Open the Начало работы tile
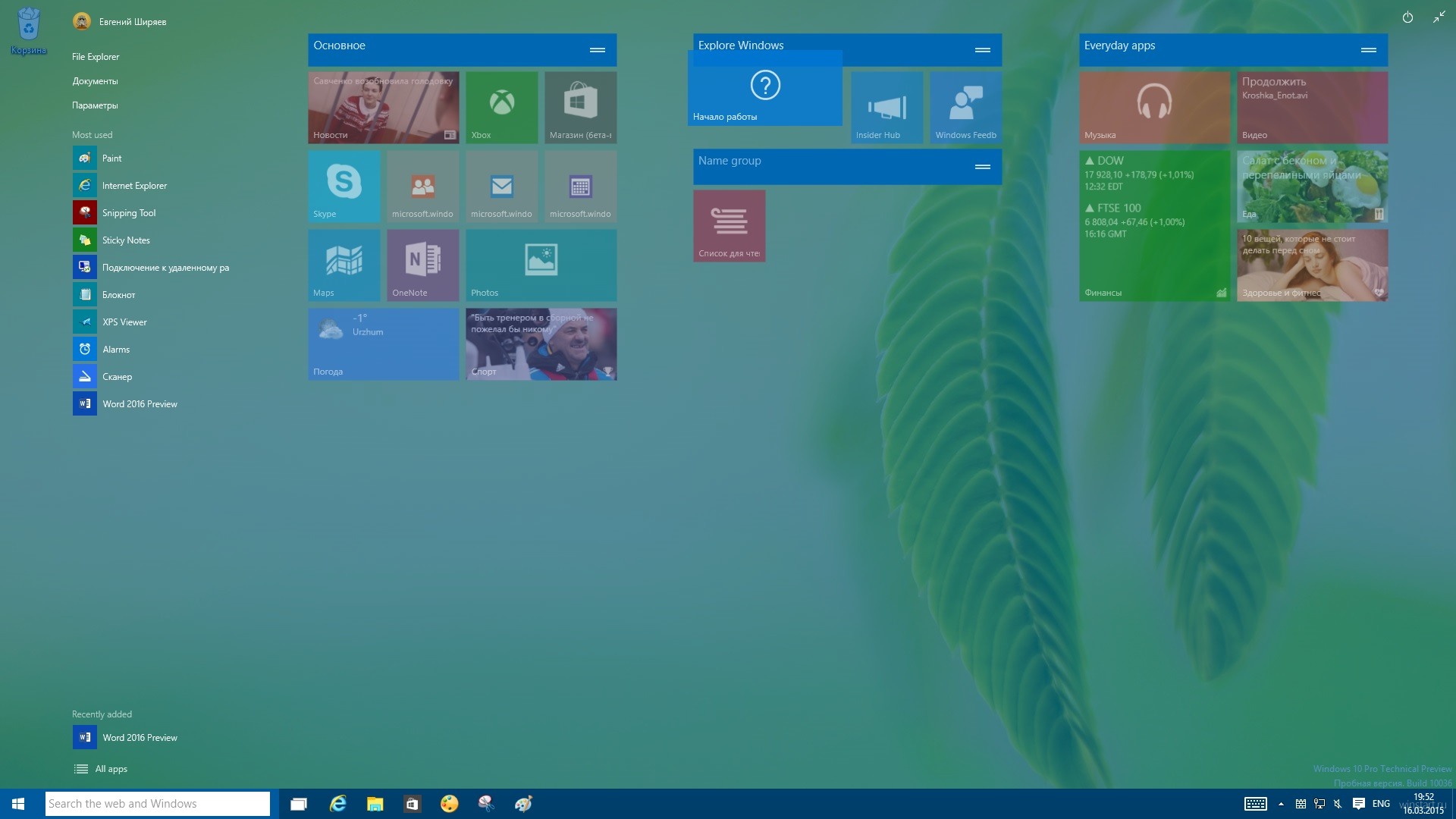 pos(764,88)
